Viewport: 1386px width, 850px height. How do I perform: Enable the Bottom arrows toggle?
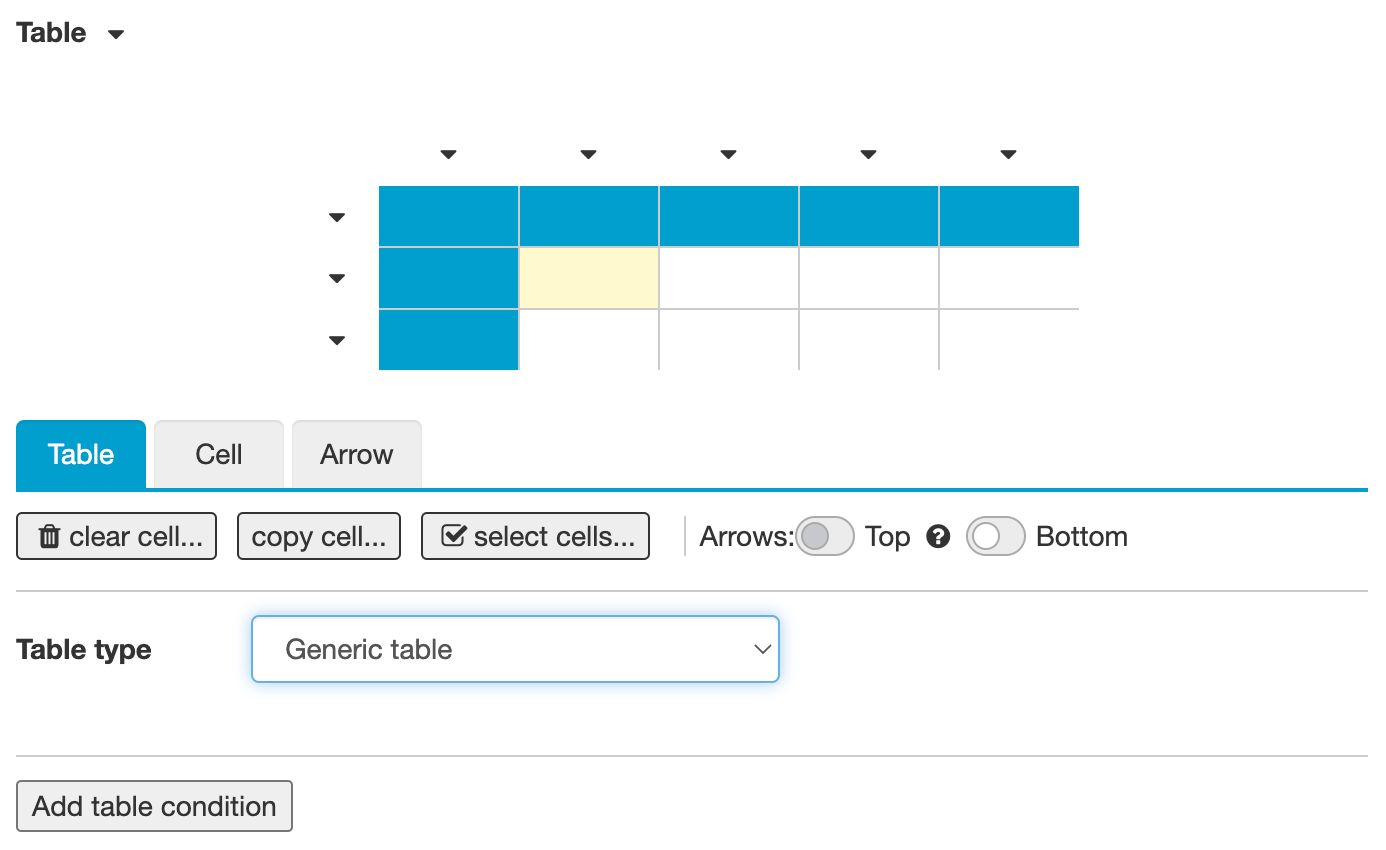[996, 536]
